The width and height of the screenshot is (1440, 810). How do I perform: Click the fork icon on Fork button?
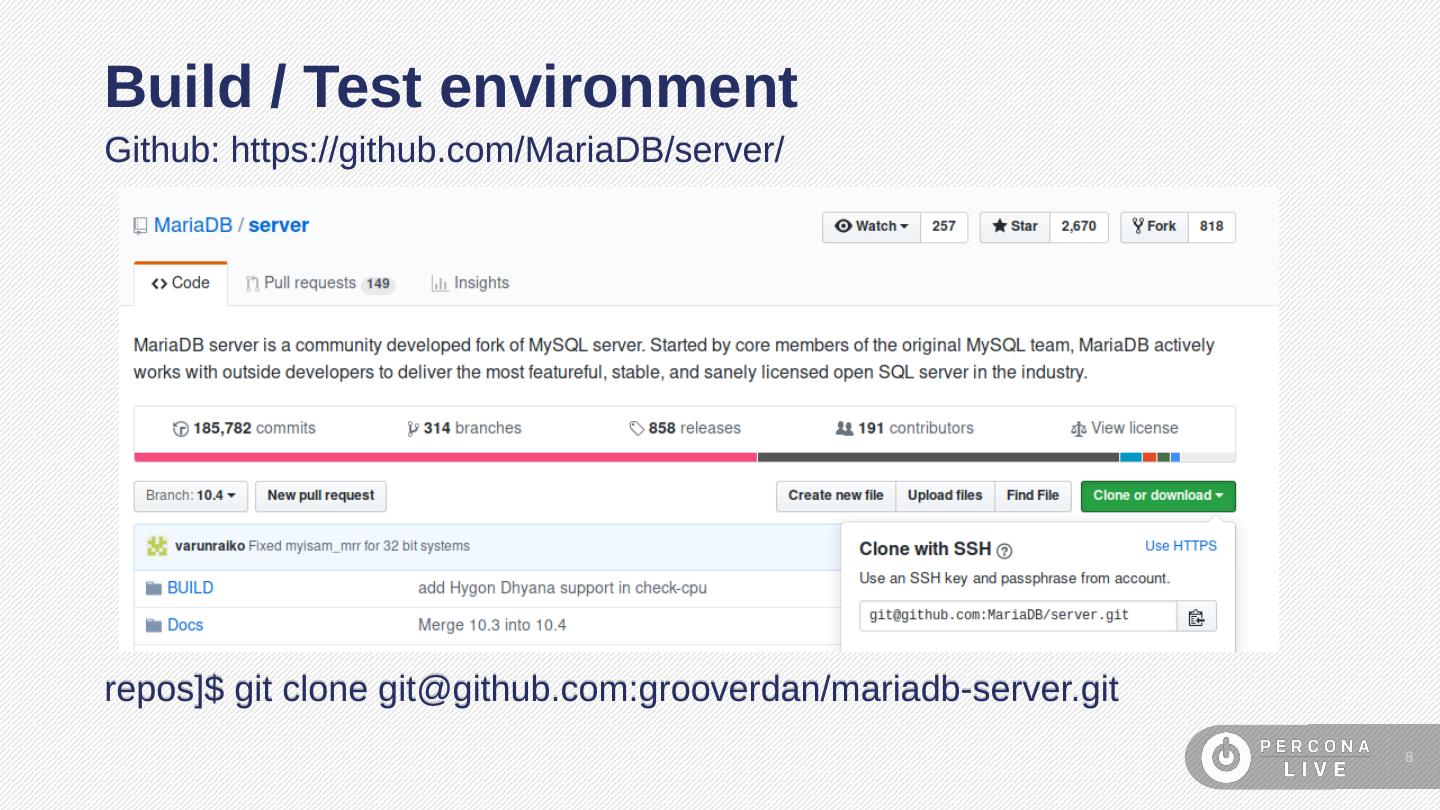[1138, 226]
